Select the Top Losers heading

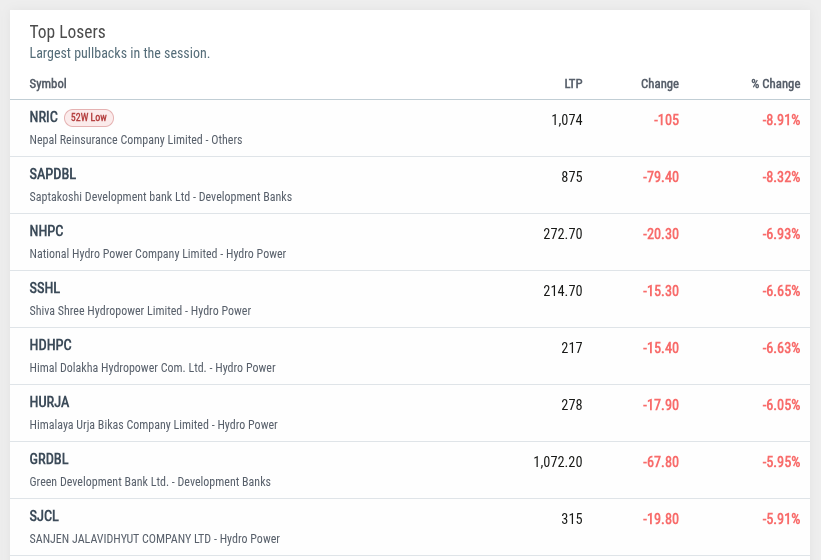pos(68,32)
